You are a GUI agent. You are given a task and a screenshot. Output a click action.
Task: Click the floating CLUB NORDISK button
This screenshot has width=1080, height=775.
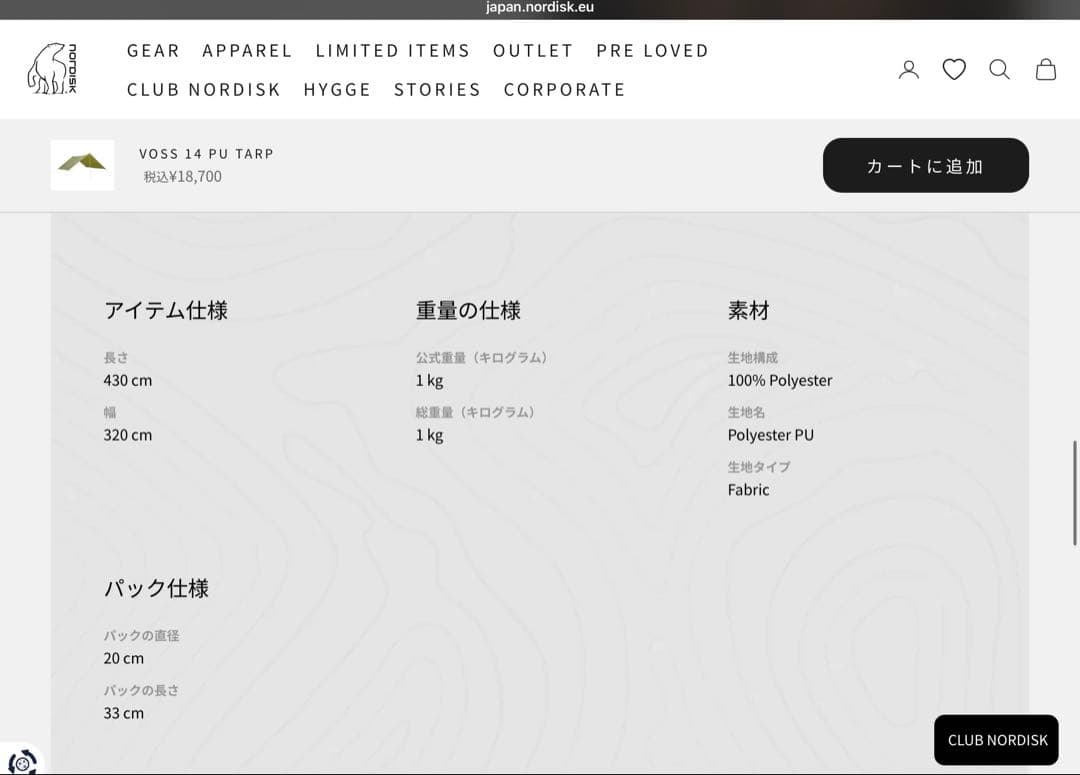click(996, 740)
